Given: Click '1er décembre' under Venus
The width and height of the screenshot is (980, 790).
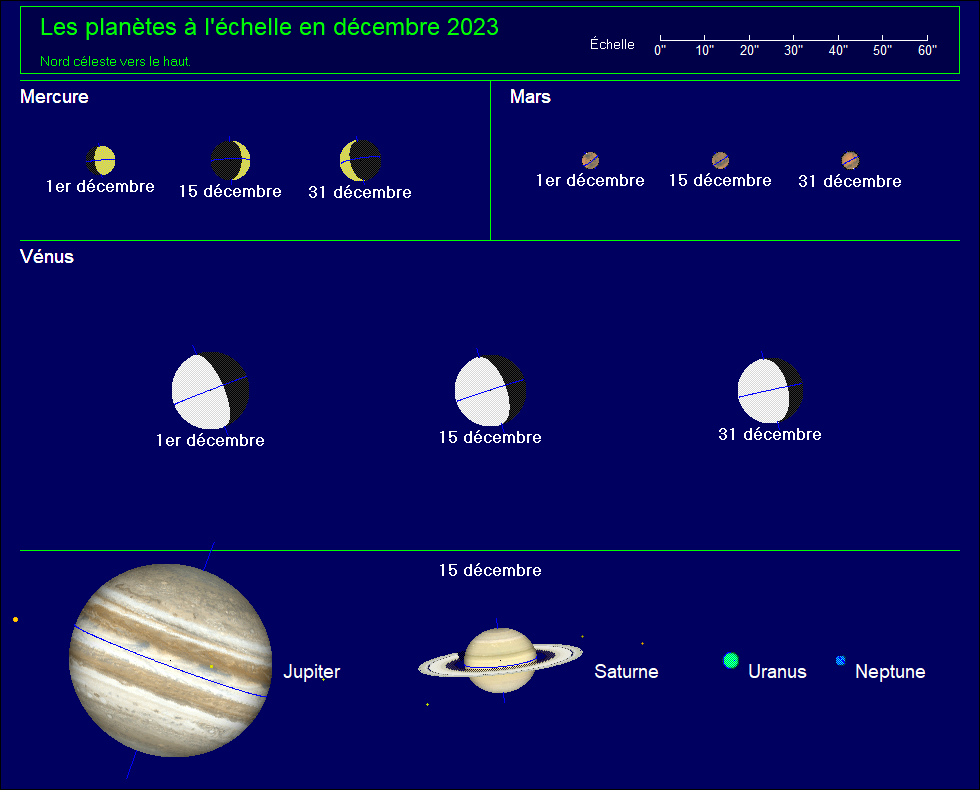Looking at the screenshot, I should [210, 440].
